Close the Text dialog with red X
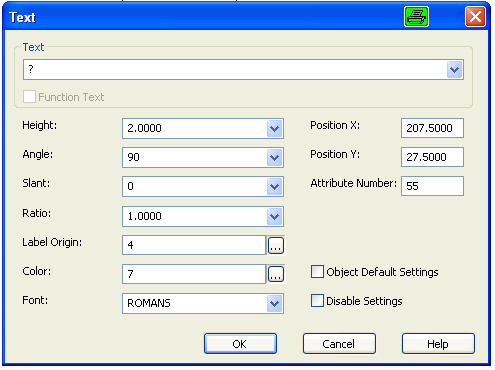 point(475,17)
